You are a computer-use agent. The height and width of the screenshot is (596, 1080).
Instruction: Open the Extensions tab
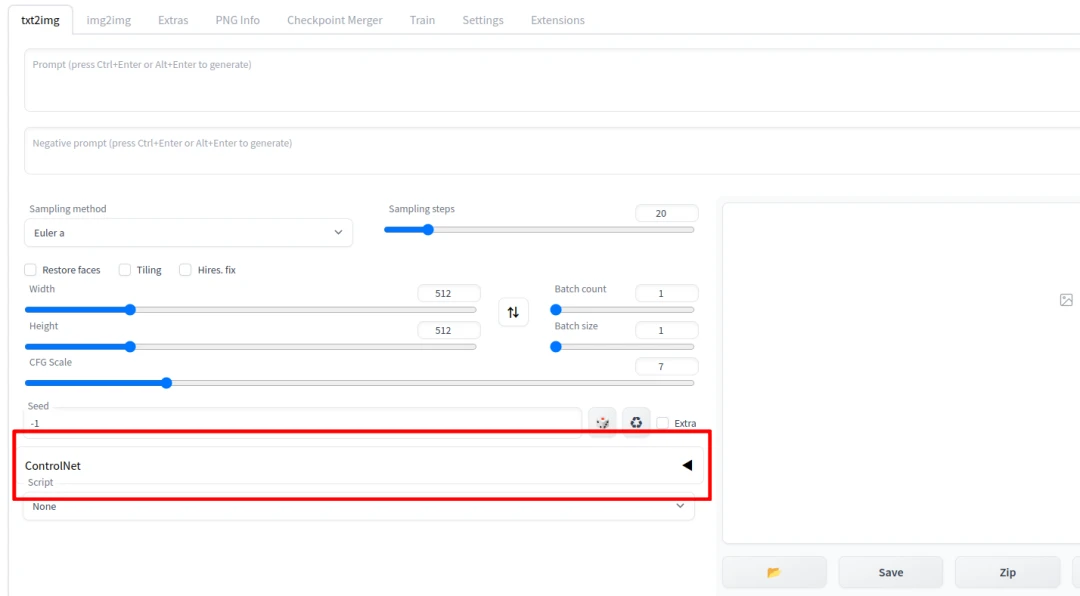pyautogui.click(x=557, y=20)
